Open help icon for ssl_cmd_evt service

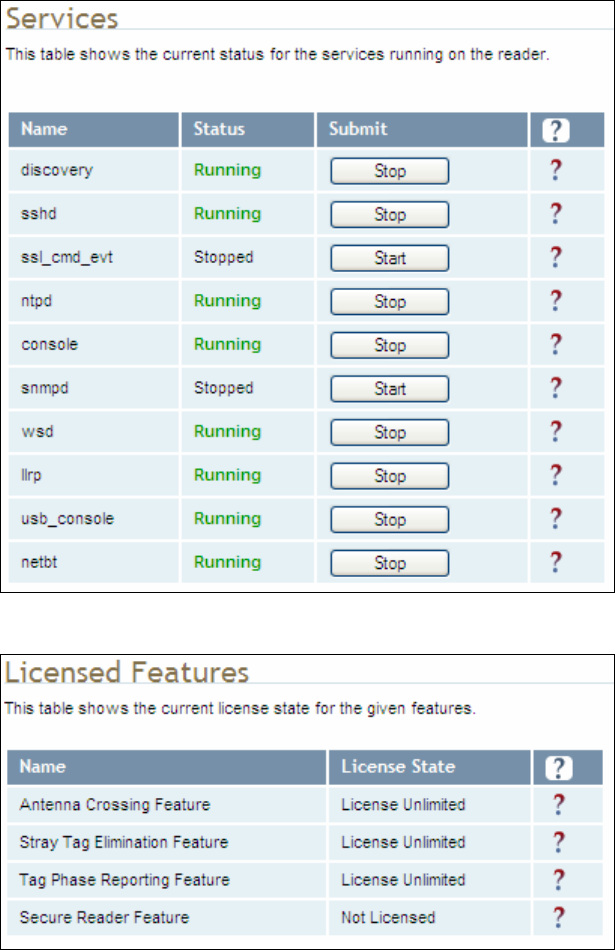pyautogui.click(x=556, y=257)
